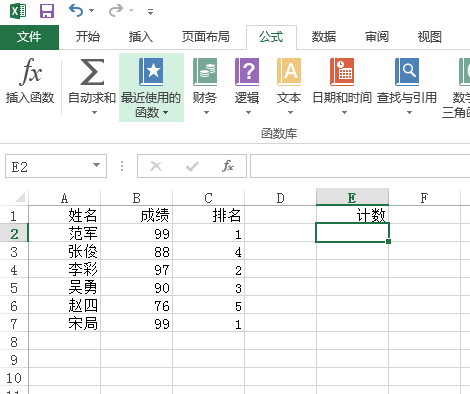This screenshot has width=470, height=394.
Task: Expand the Name Box dropdown arrow
Action: 96,165
